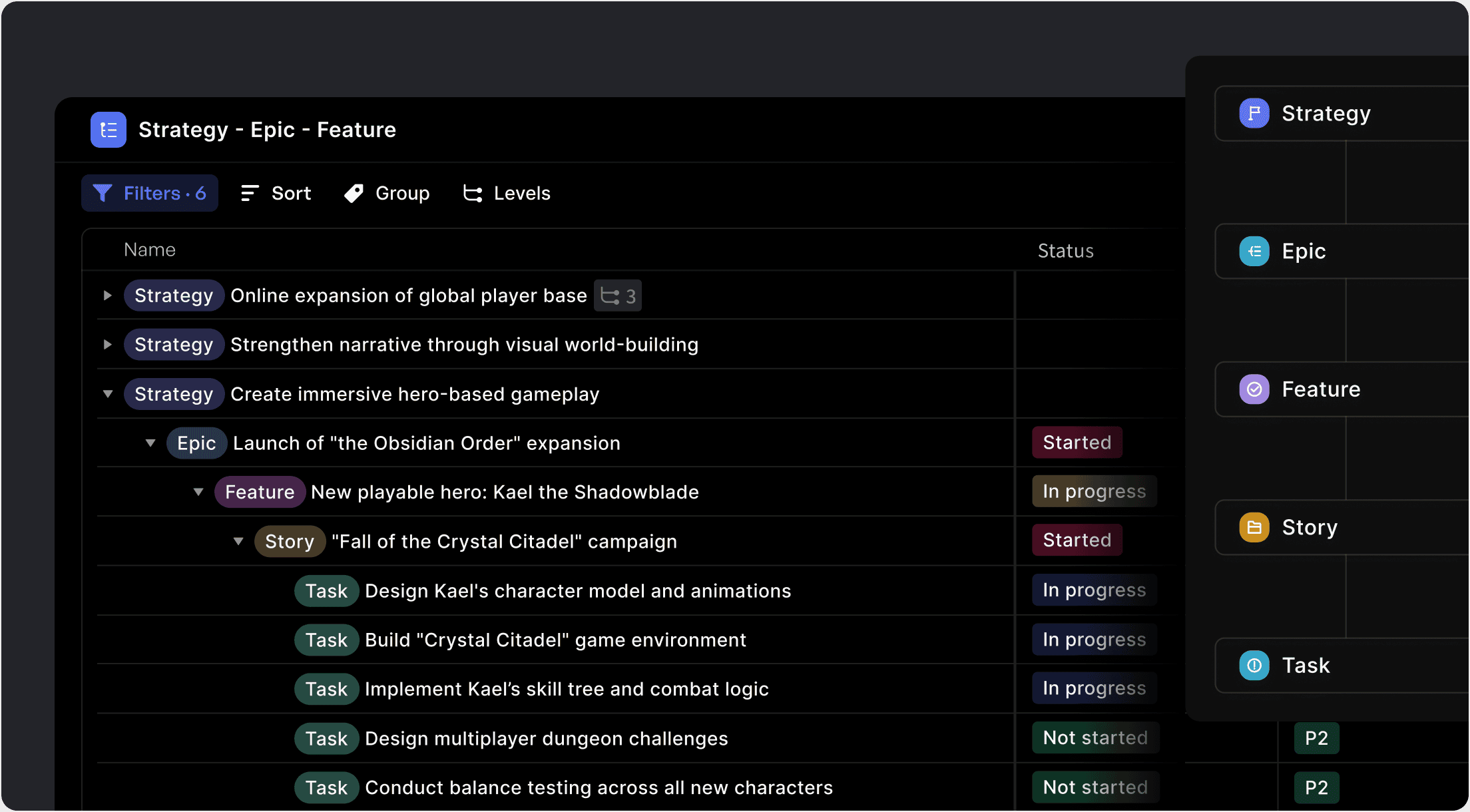Click the purple Feature checkmark icon
The width and height of the screenshot is (1470, 812).
coord(1254,389)
